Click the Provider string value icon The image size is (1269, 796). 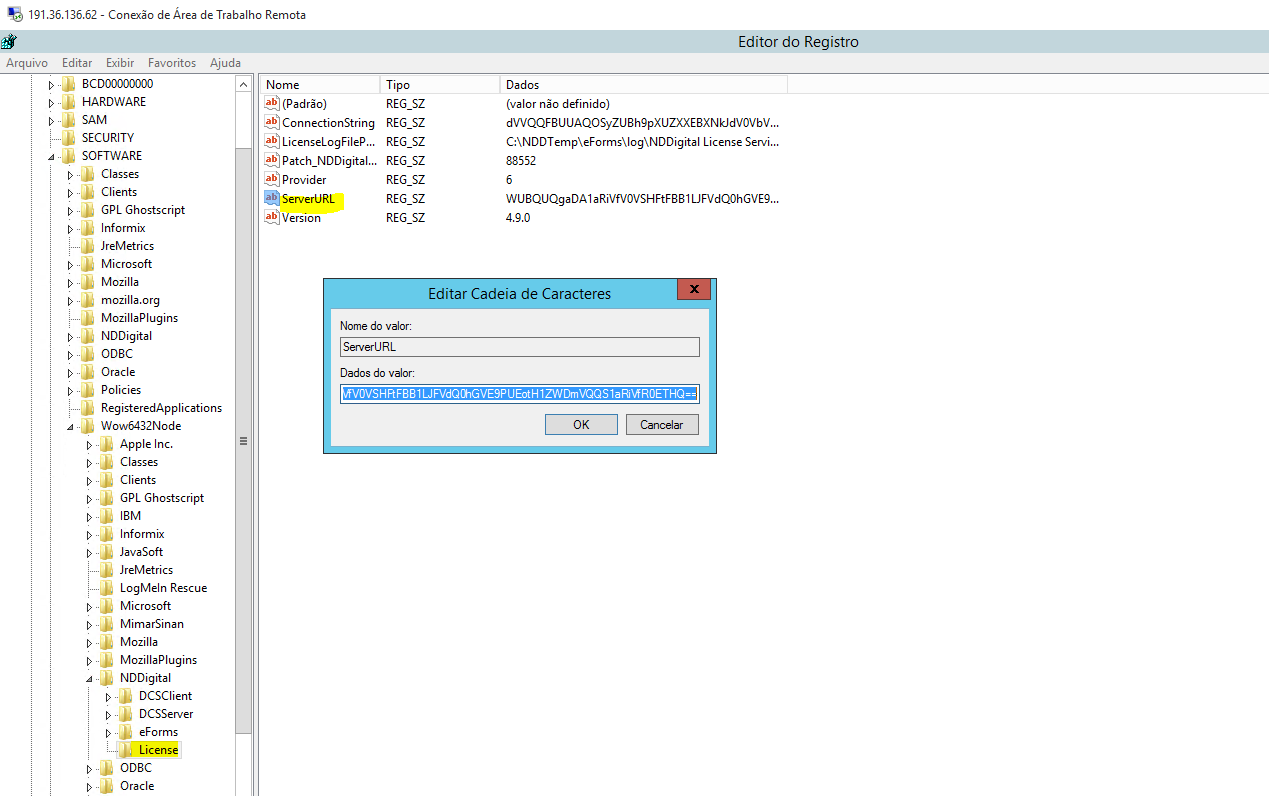point(271,180)
